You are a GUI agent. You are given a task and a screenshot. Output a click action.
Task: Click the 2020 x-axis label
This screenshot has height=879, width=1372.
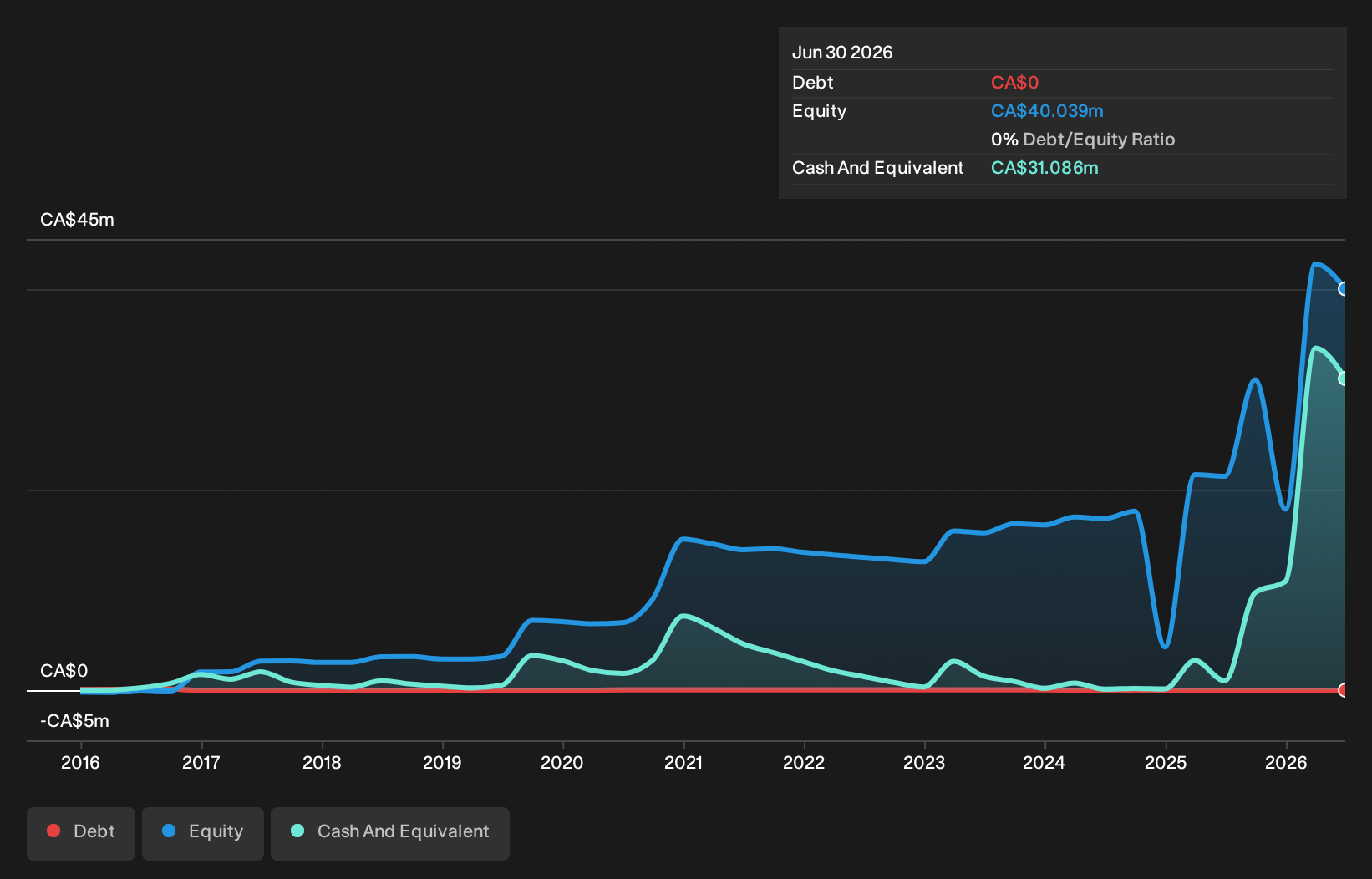coord(562,762)
